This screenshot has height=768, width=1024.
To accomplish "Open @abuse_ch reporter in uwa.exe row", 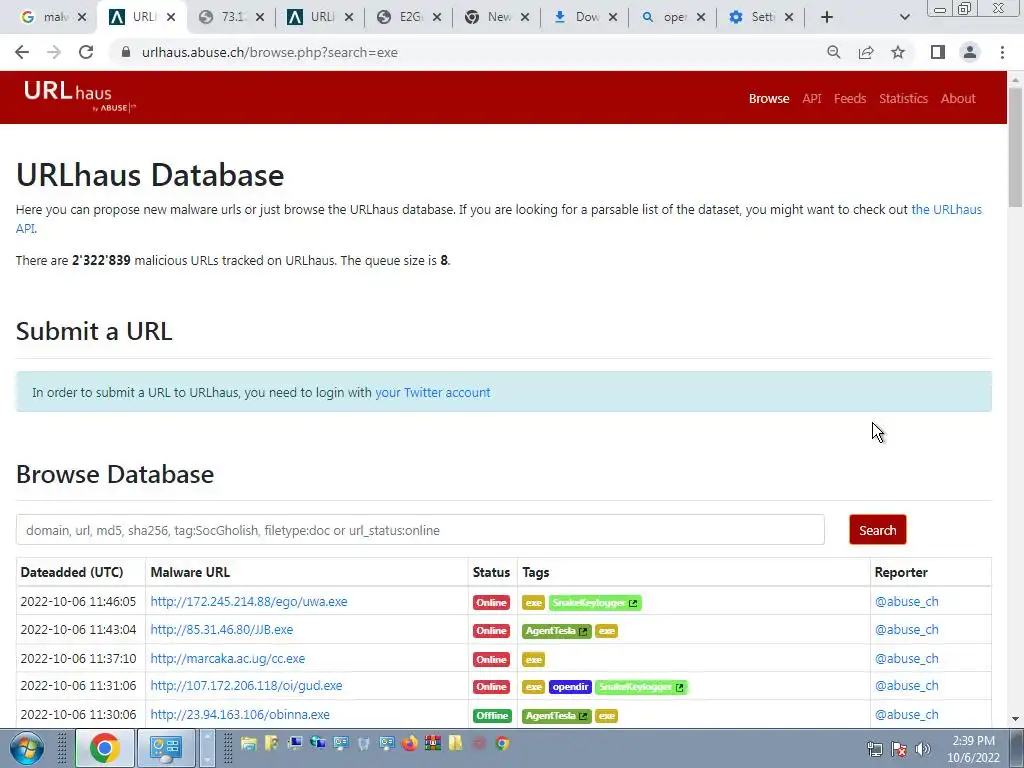I will pos(906,601).
